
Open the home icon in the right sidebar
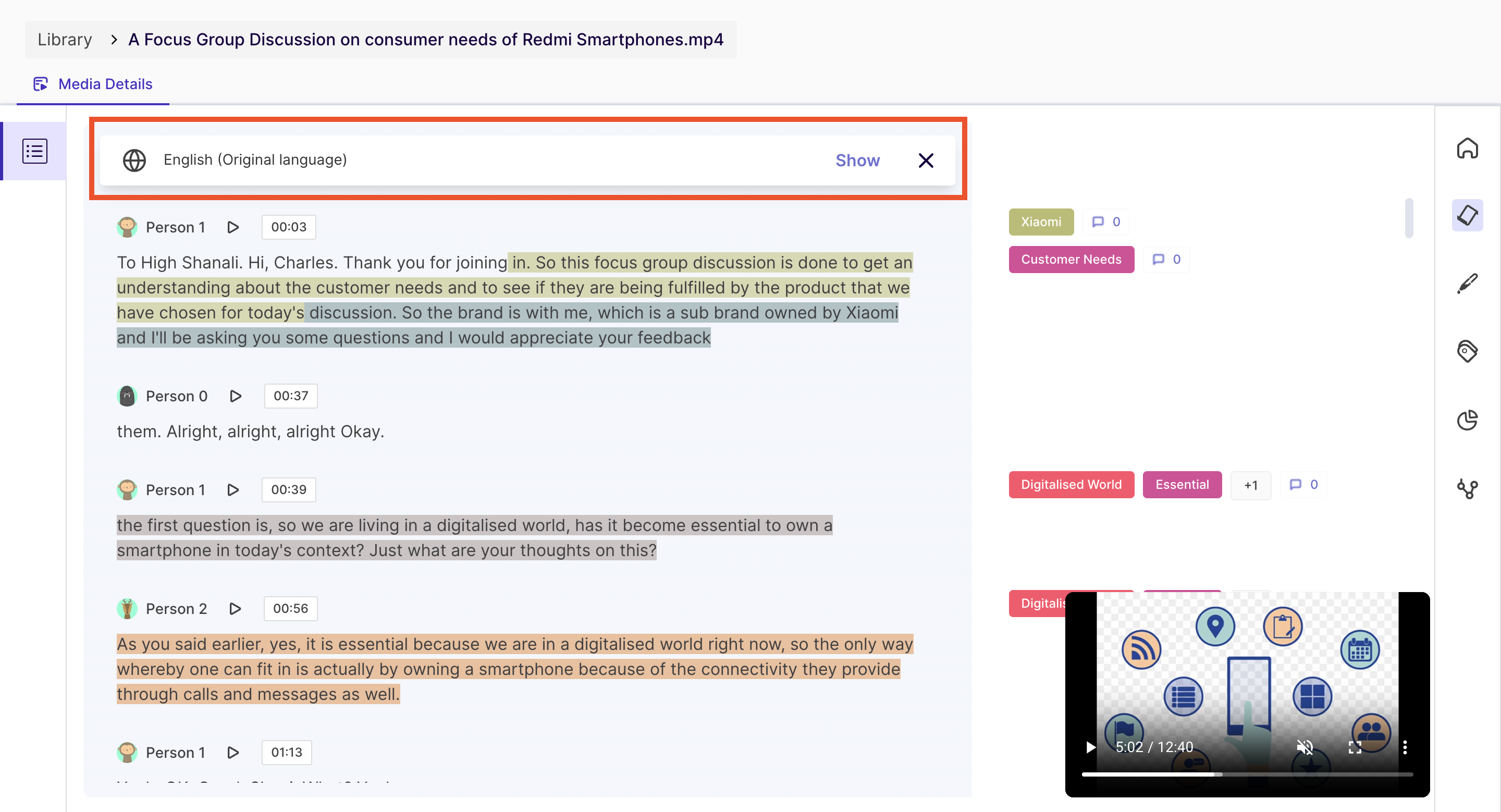pyautogui.click(x=1467, y=149)
